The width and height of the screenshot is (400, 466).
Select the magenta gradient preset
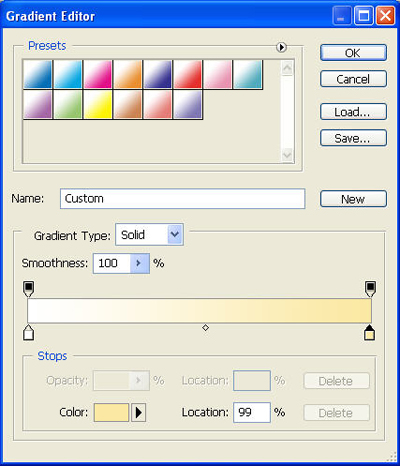98,74
